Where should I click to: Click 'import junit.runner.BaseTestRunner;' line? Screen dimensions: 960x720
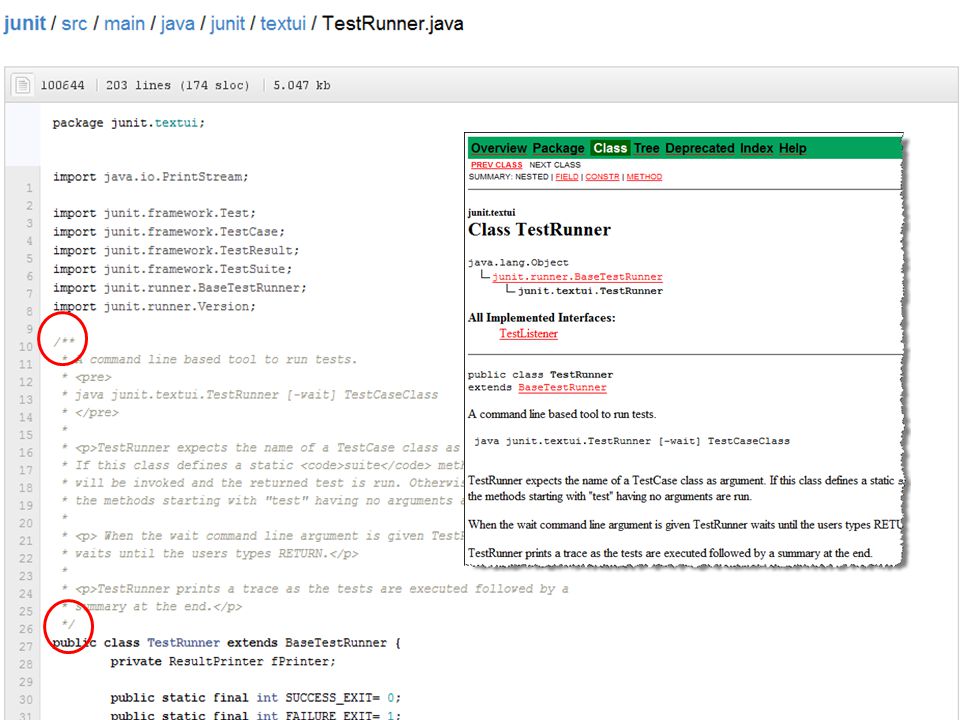click(x=180, y=288)
